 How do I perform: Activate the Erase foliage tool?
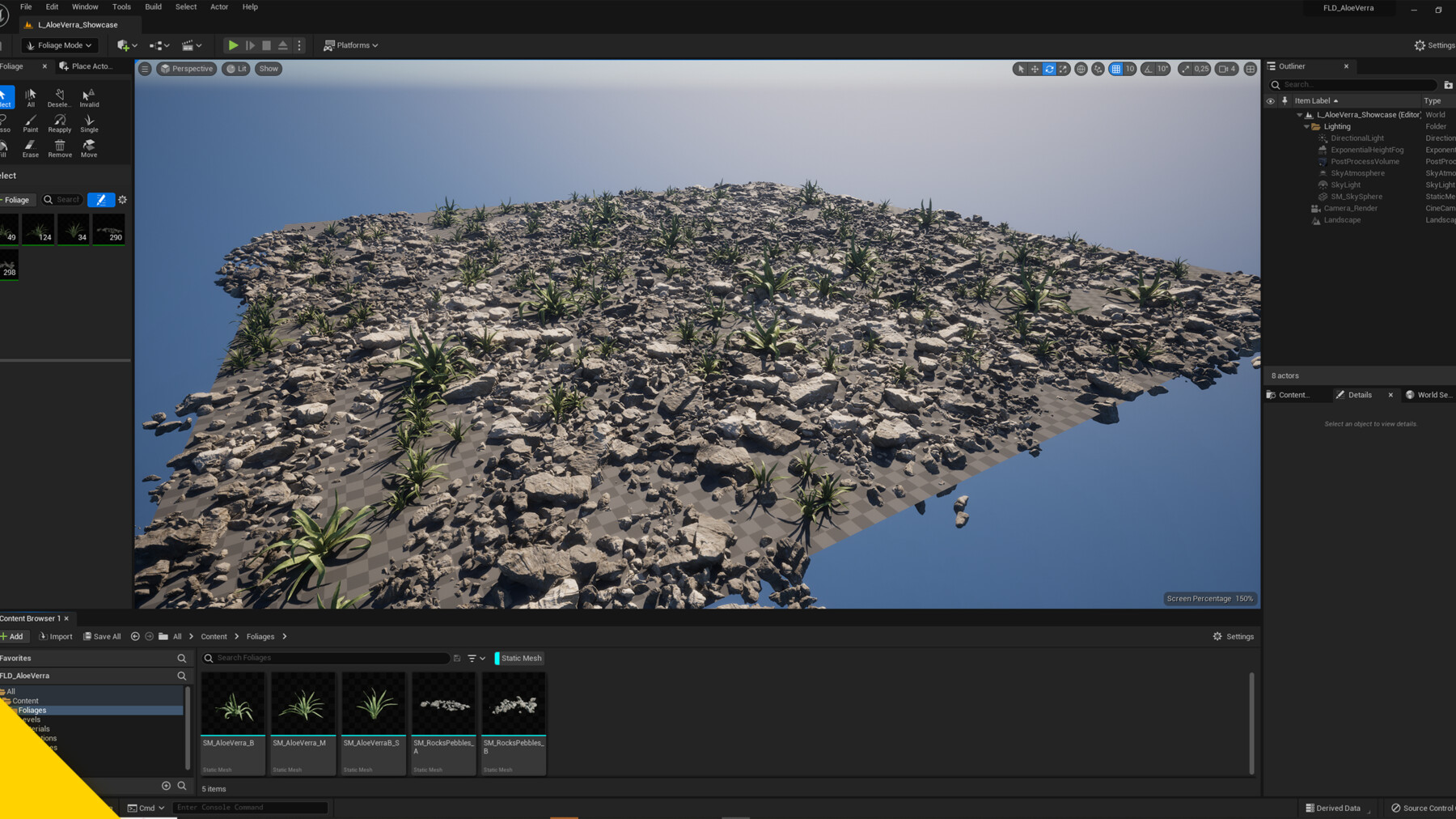coord(30,147)
